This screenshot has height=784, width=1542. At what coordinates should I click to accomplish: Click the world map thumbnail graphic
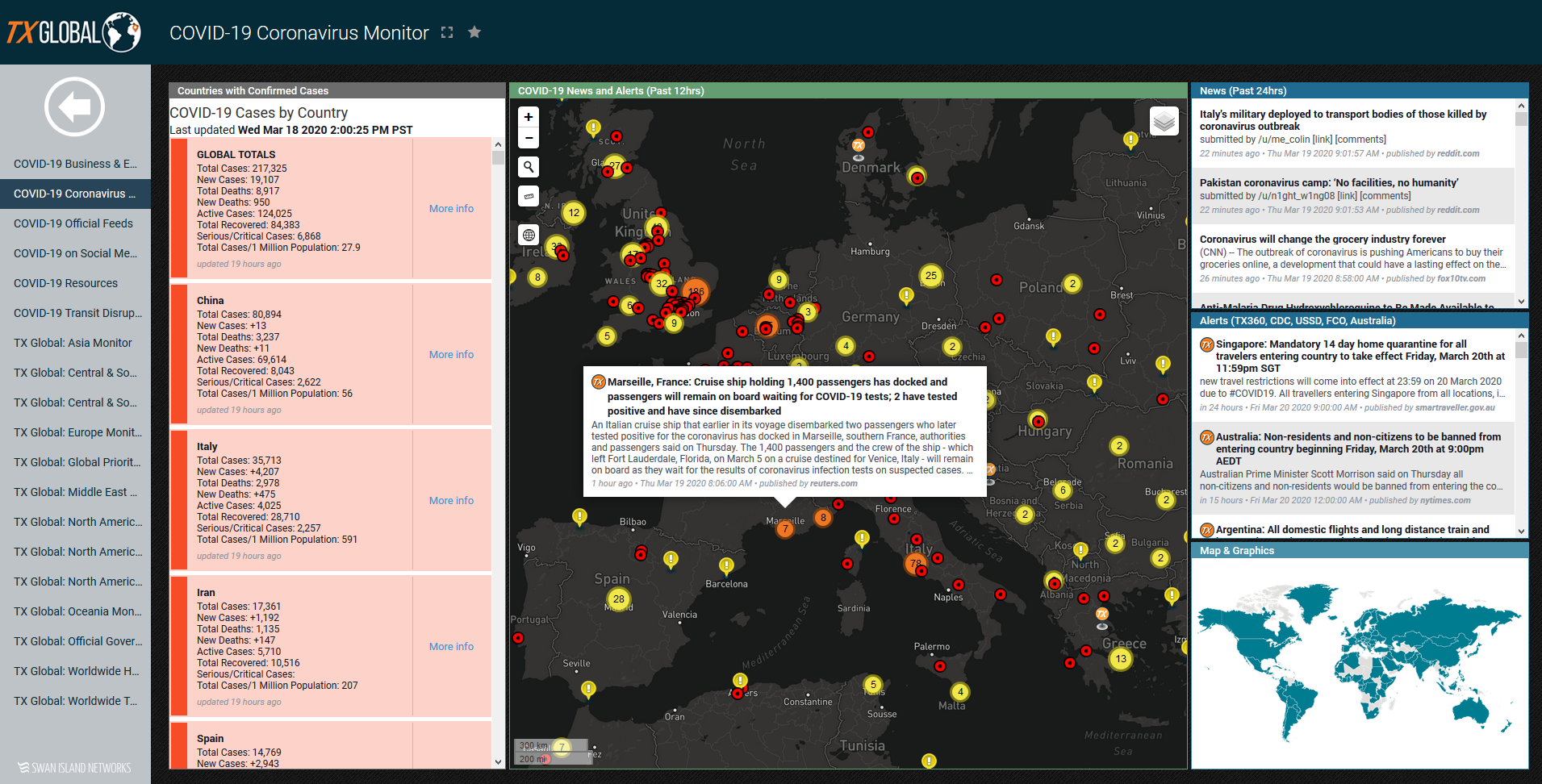click(1359, 661)
